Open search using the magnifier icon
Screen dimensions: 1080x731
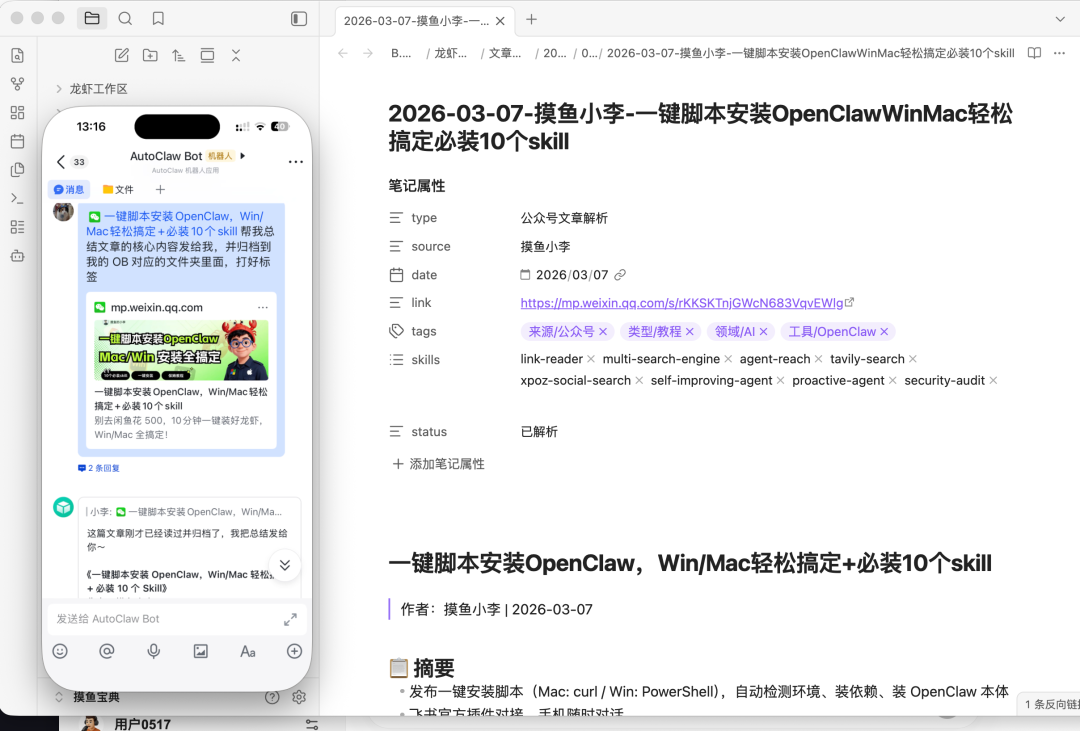[x=124, y=18]
